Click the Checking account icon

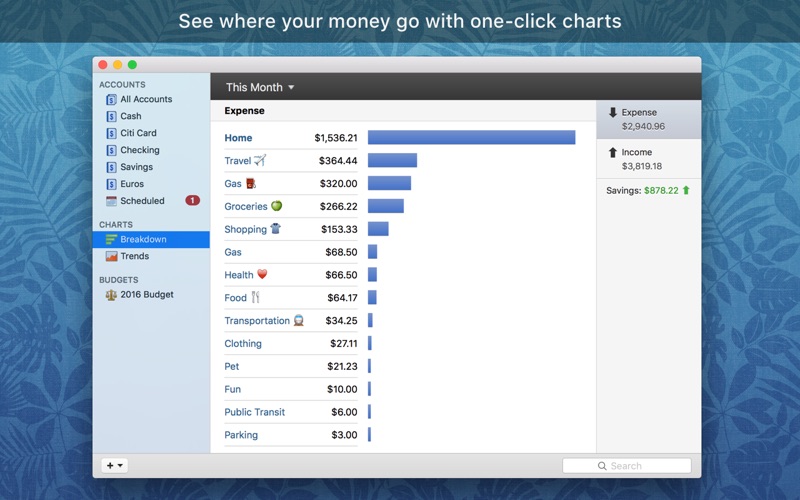coord(111,150)
